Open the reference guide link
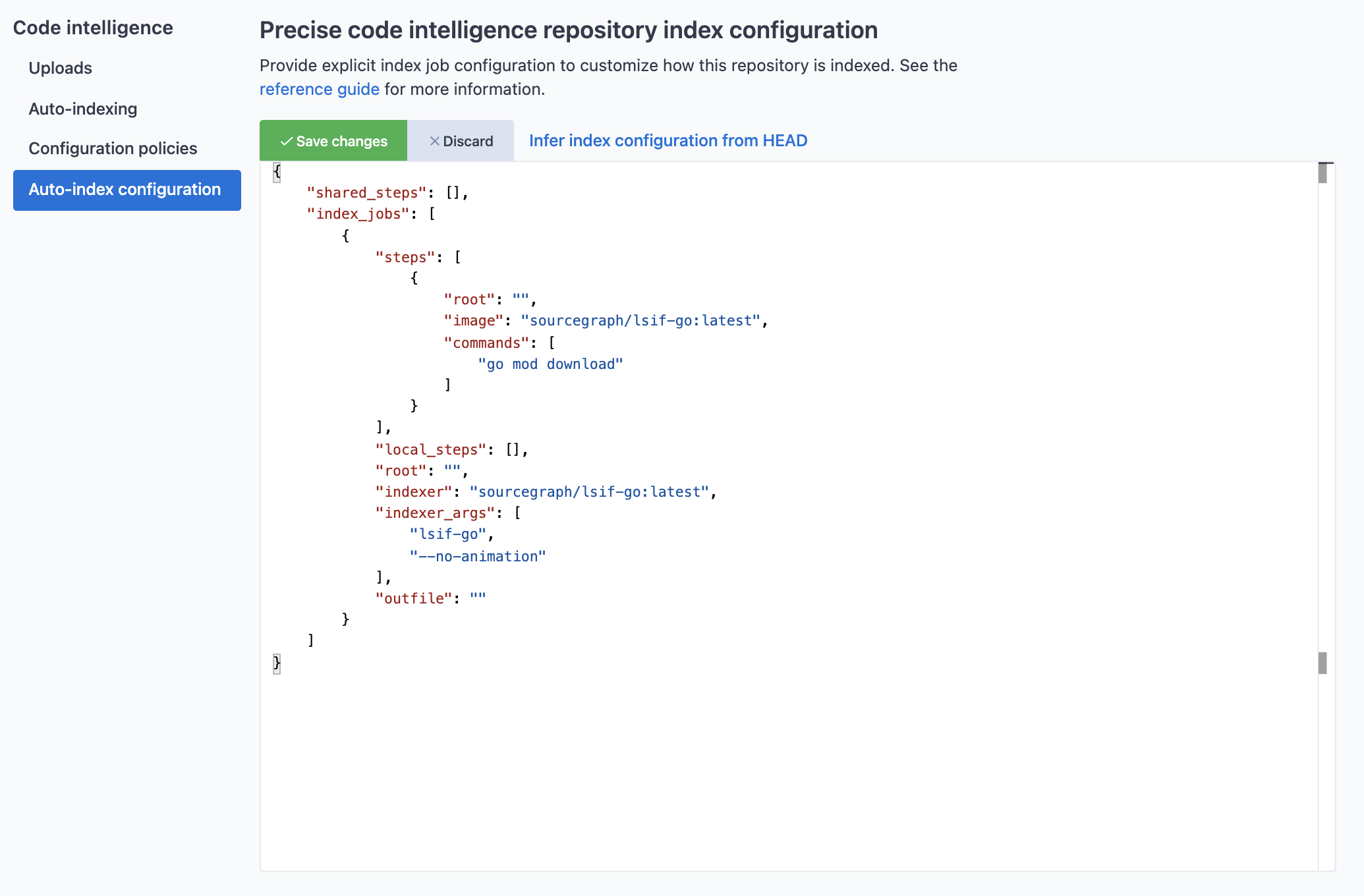1364x896 pixels. click(x=319, y=90)
